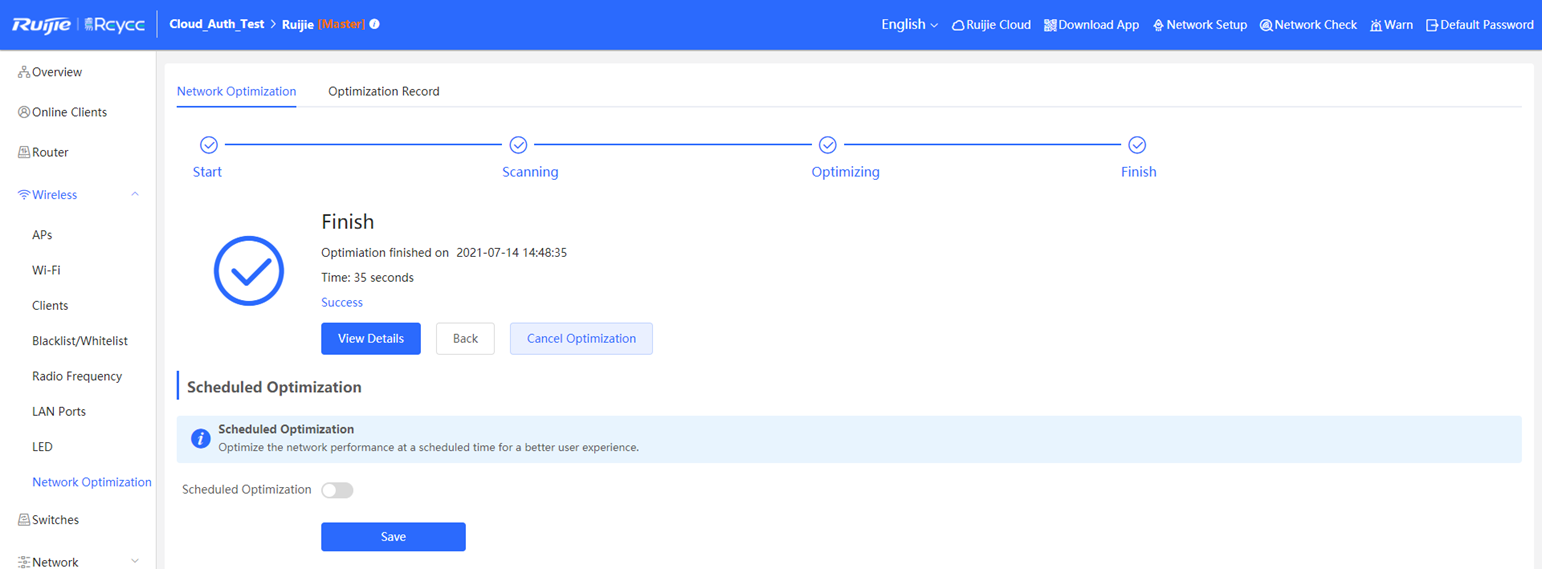This screenshot has width=1542, height=569.
Task: Click the Download App link text
Action: click(x=1098, y=25)
